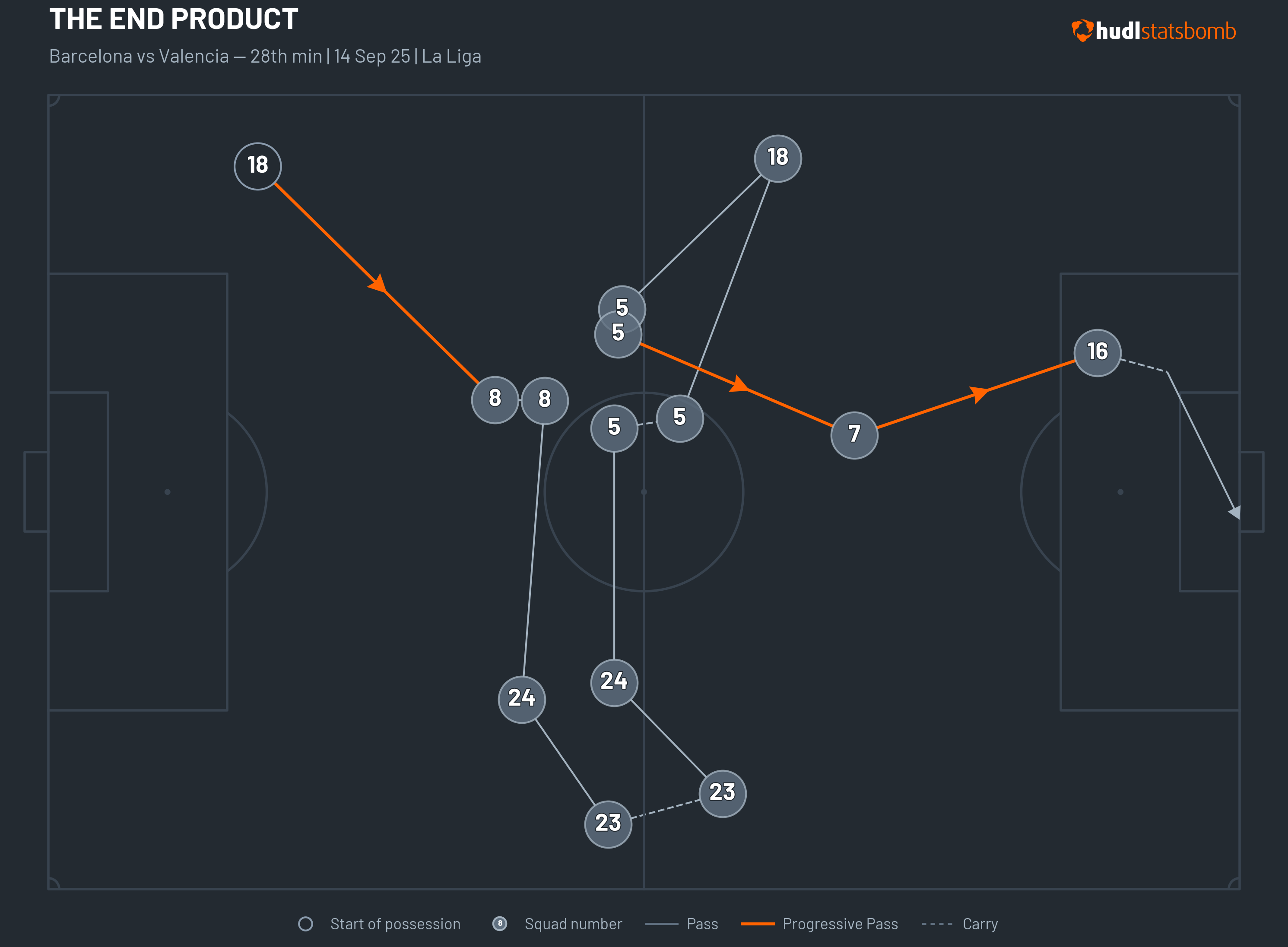This screenshot has height=947, width=1288.
Task: Click the shot arrowhead at the goal
Action: (1235, 512)
